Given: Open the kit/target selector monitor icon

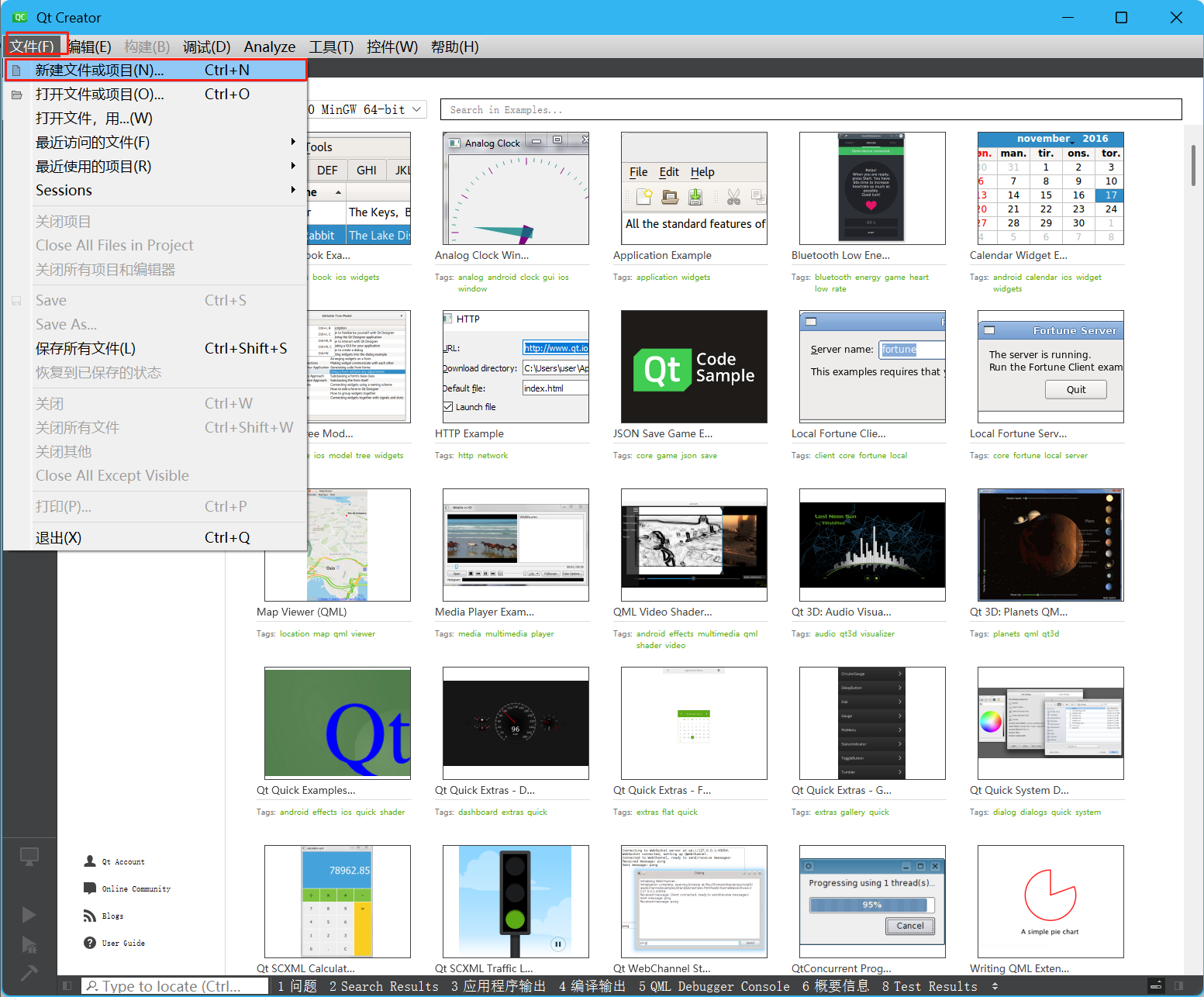Looking at the screenshot, I should coord(29,856).
